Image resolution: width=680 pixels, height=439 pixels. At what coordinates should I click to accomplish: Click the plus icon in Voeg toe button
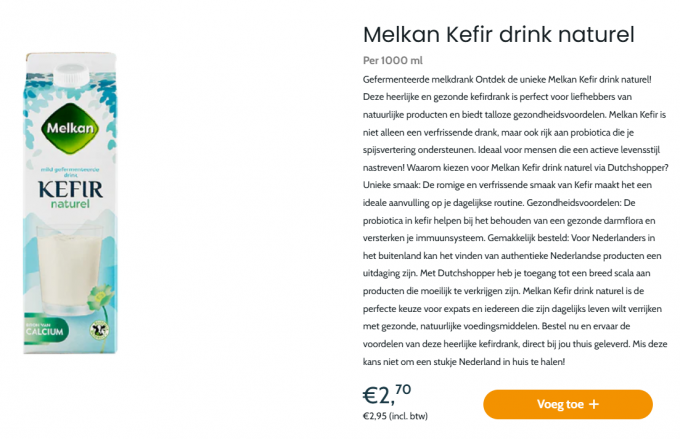(x=594, y=404)
